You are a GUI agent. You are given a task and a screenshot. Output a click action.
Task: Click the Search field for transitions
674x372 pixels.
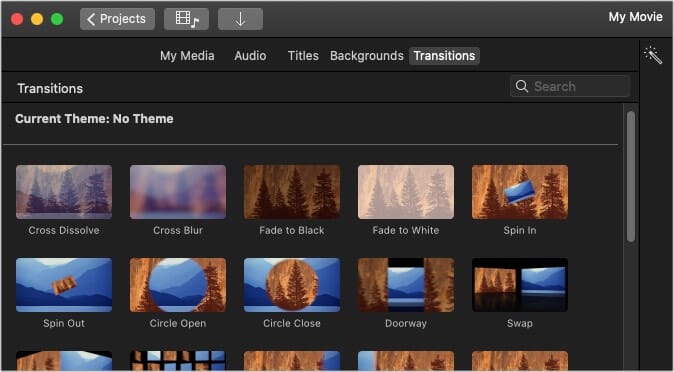coord(570,86)
